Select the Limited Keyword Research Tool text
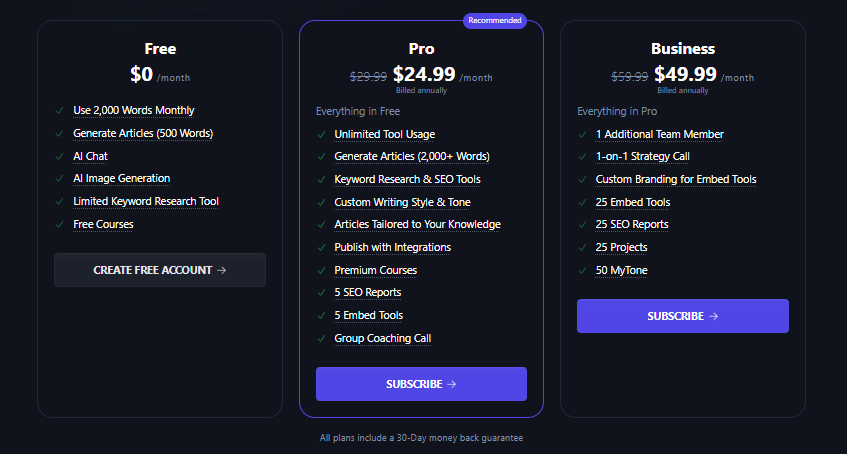This screenshot has width=847, height=454. click(x=146, y=201)
